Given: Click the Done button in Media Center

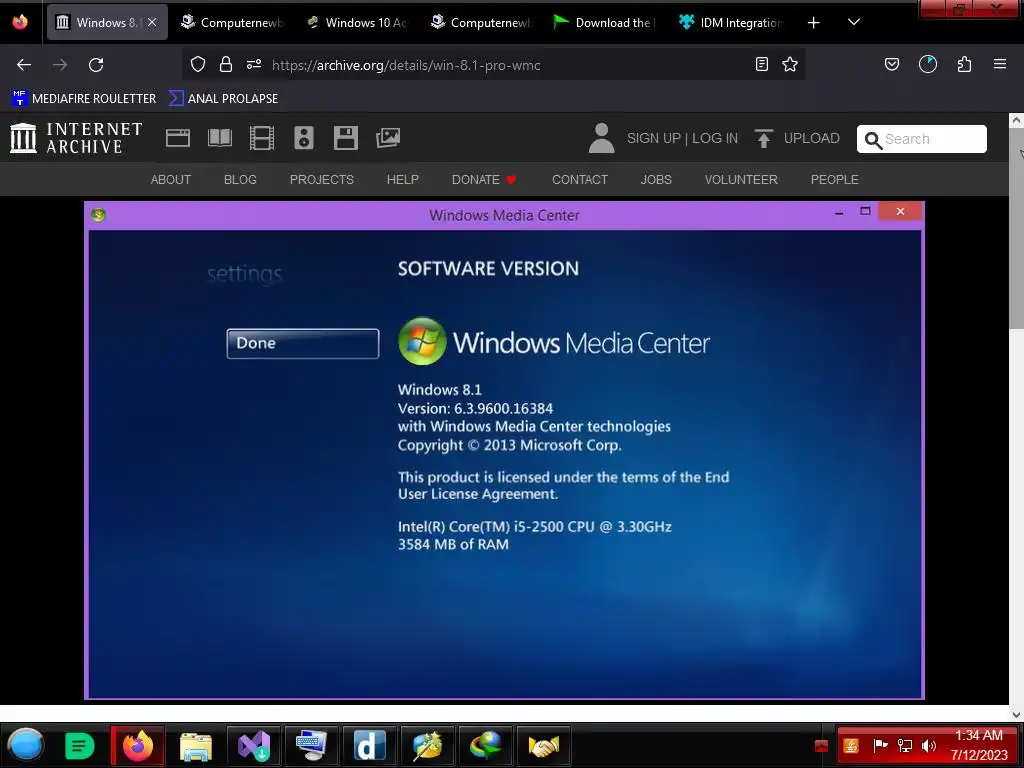Looking at the screenshot, I should [302, 344].
